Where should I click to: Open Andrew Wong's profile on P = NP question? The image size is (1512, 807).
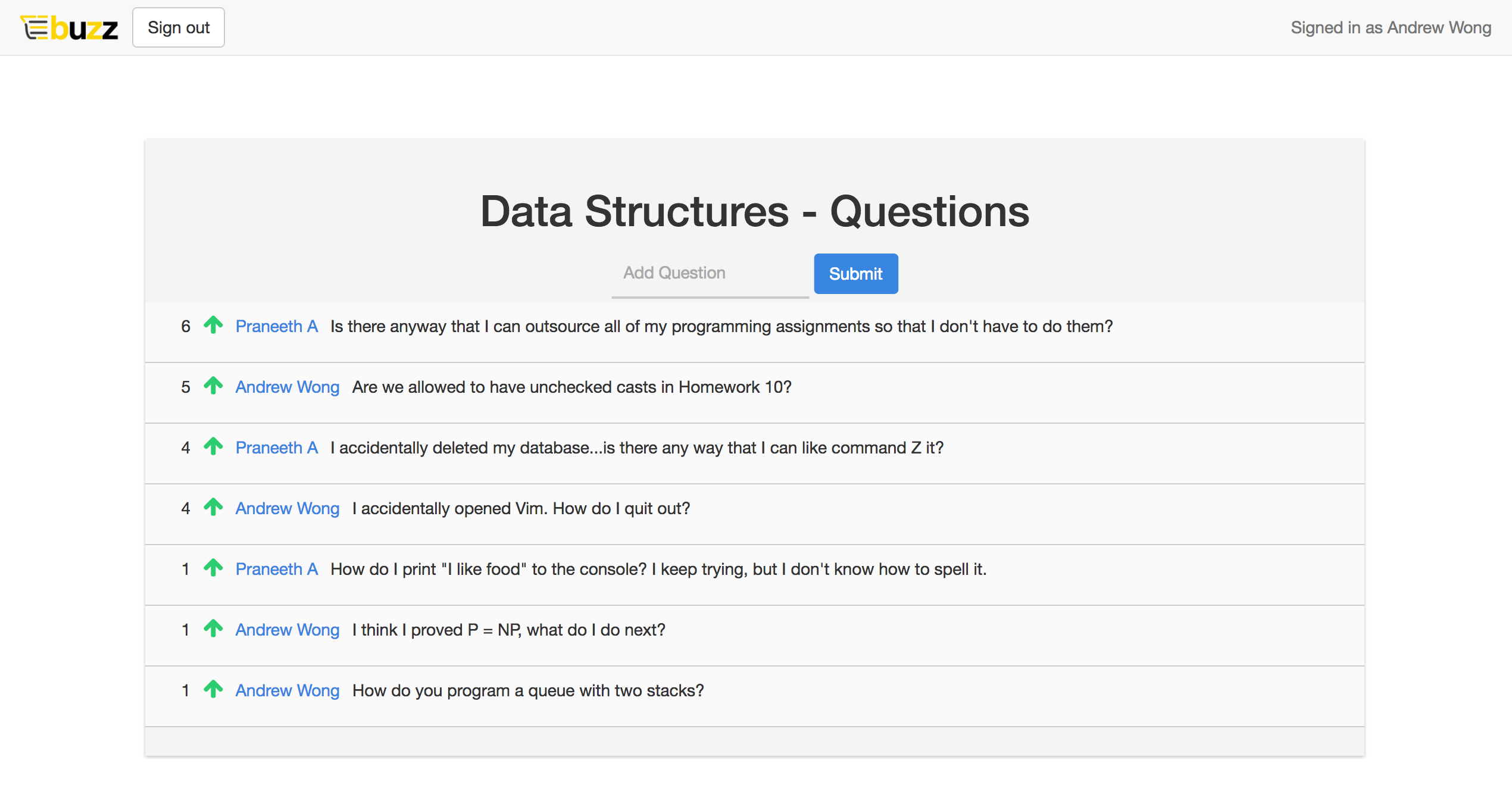pyautogui.click(x=287, y=630)
